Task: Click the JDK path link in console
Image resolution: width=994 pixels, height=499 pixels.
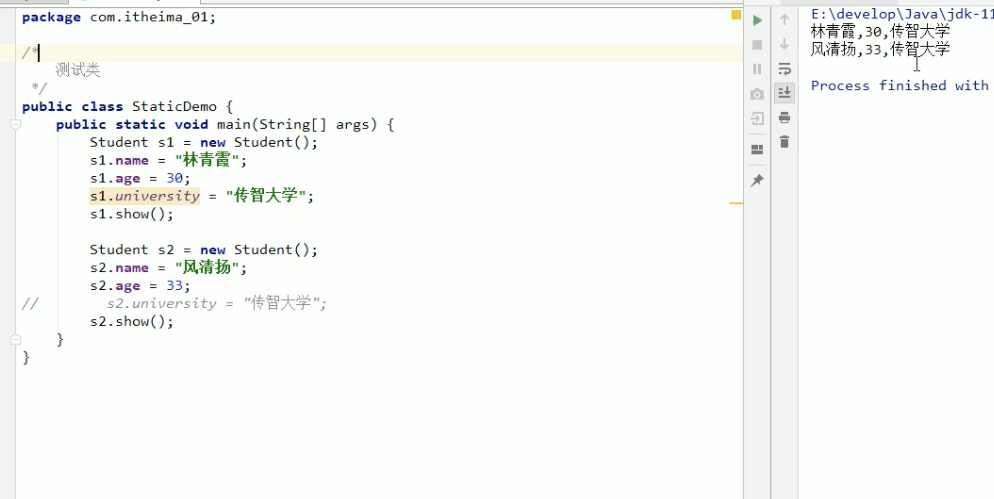Action: pyautogui.click(x=901, y=14)
